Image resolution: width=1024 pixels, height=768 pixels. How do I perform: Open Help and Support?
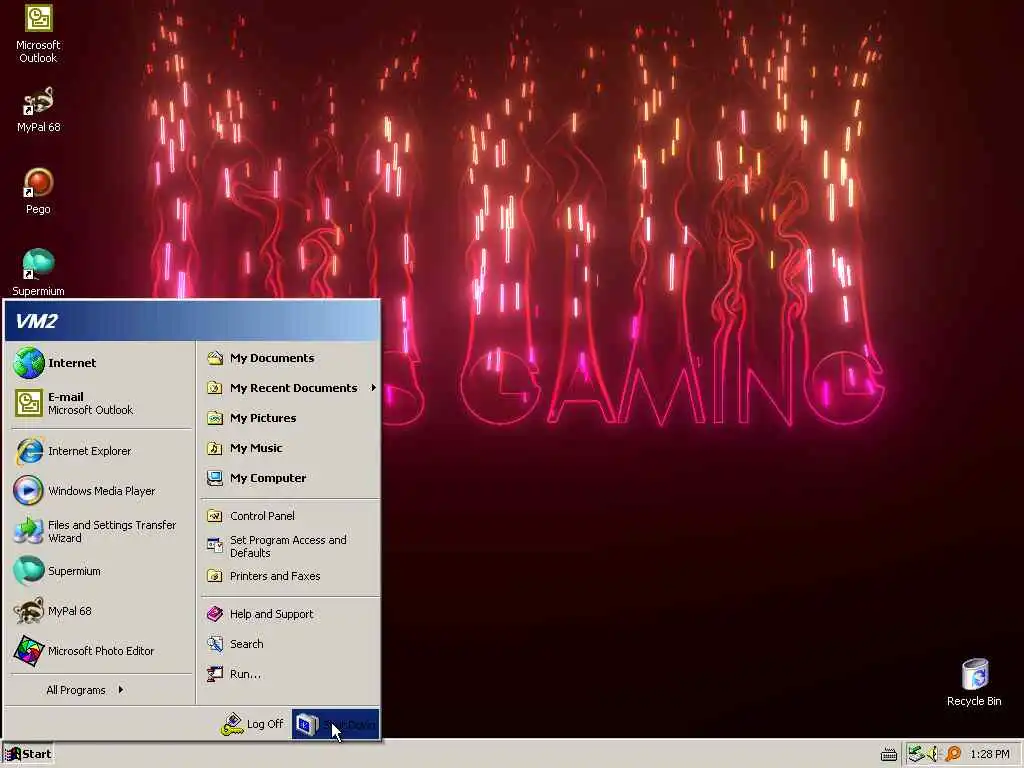289,614
